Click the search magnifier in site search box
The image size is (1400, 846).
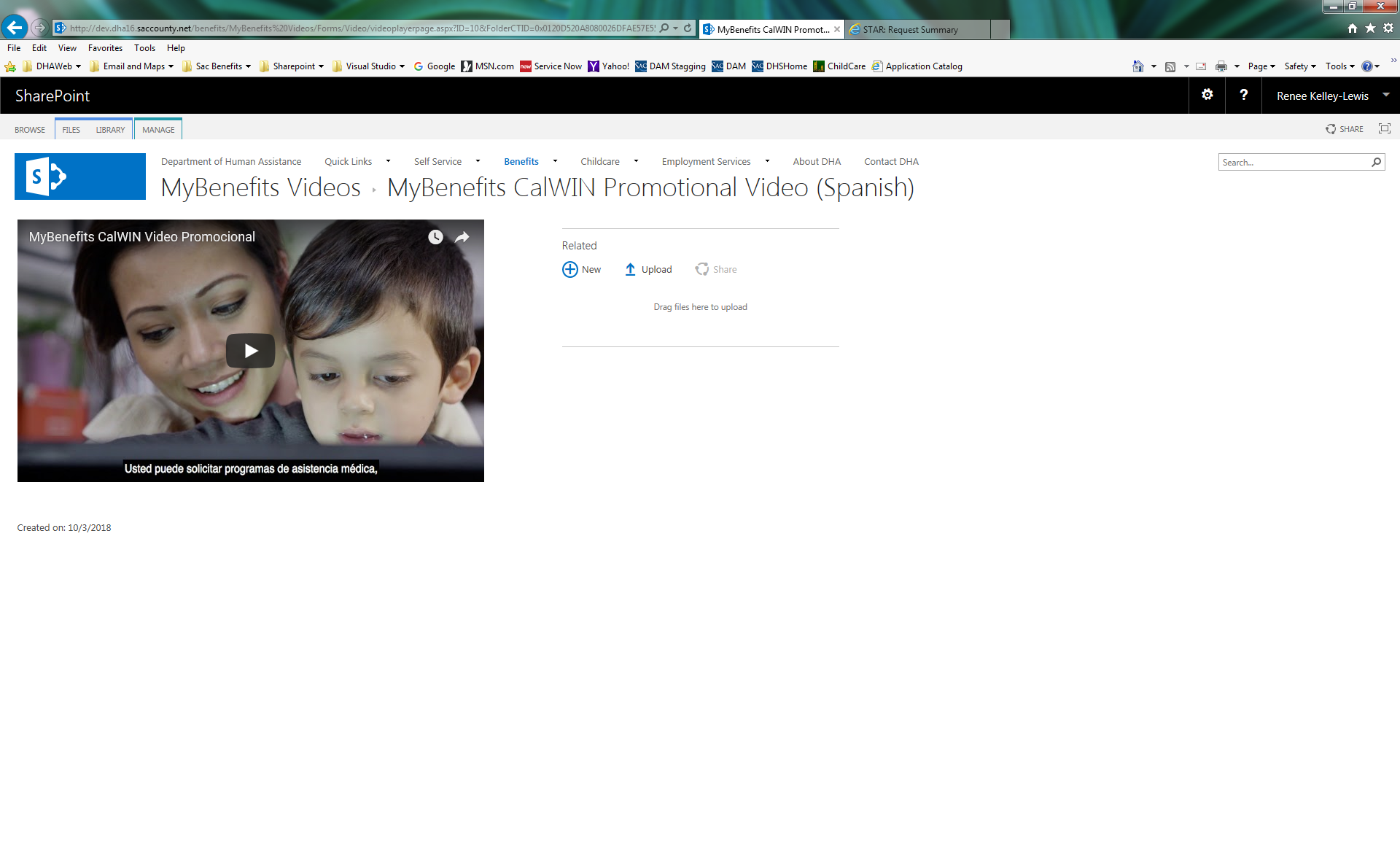click(x=1376, y=162)
